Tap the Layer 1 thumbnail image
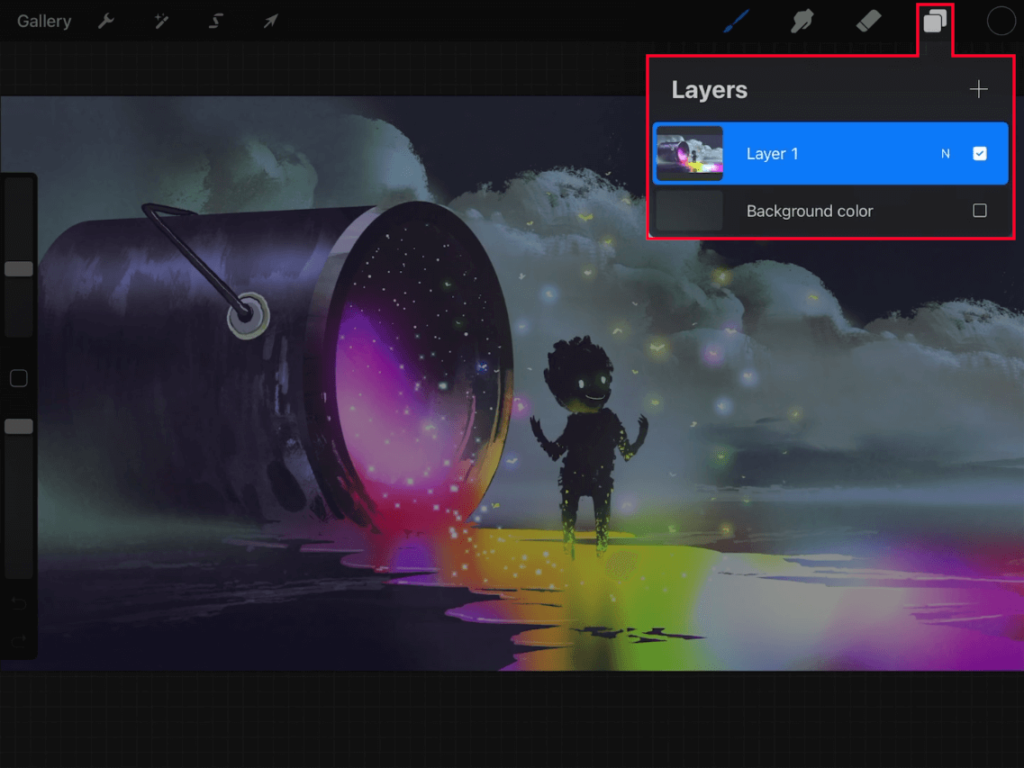The image size is (1024, 768). (x=690, y=153)
